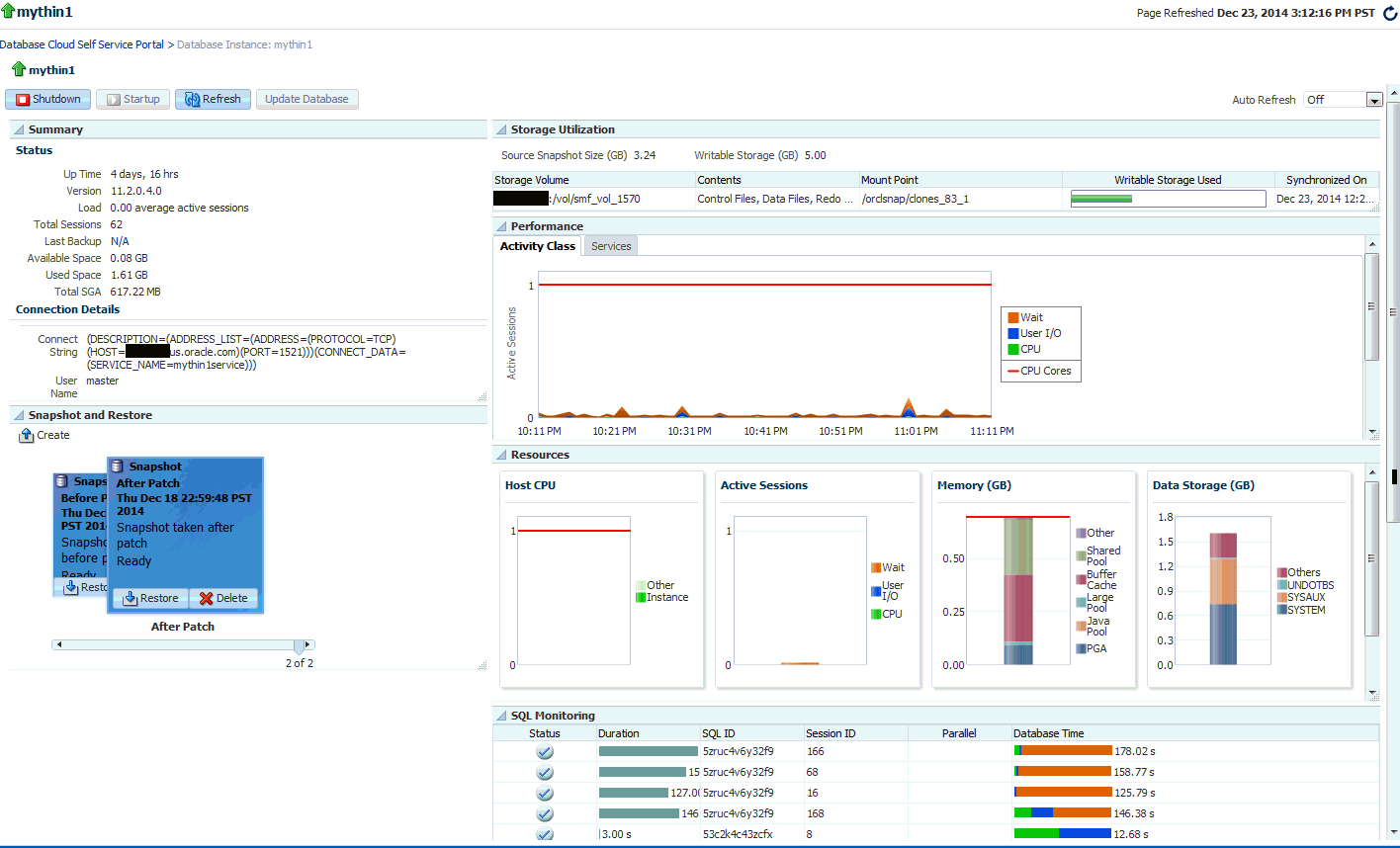
Task: Click the Refresh button in toolbar
Action: click(x=213, y=99)
